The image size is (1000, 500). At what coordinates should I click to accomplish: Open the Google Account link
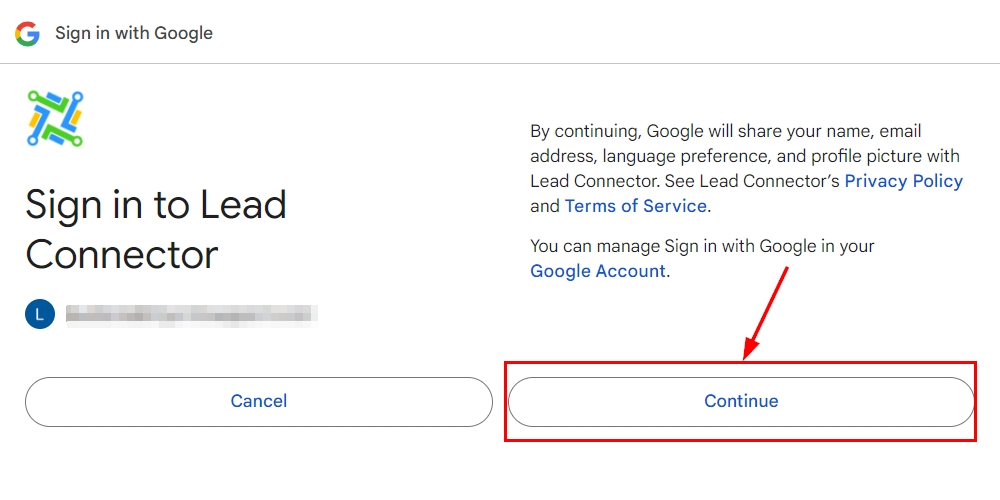tap(597, 271)
